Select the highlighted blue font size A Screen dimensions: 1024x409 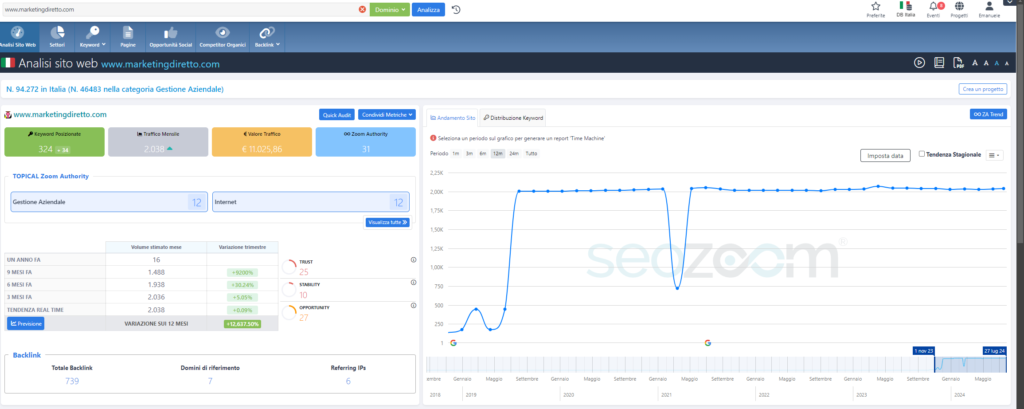[997, 63]
